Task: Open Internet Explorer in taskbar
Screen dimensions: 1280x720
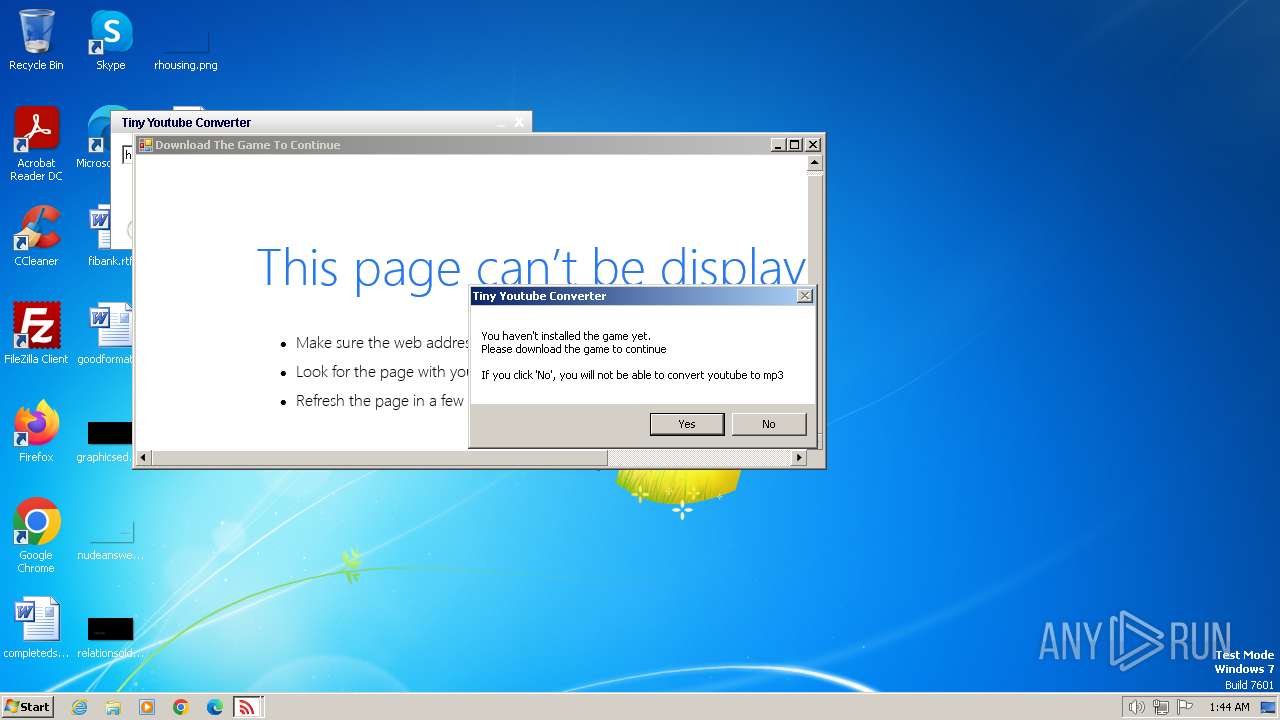Action: (x=79, y=707)
